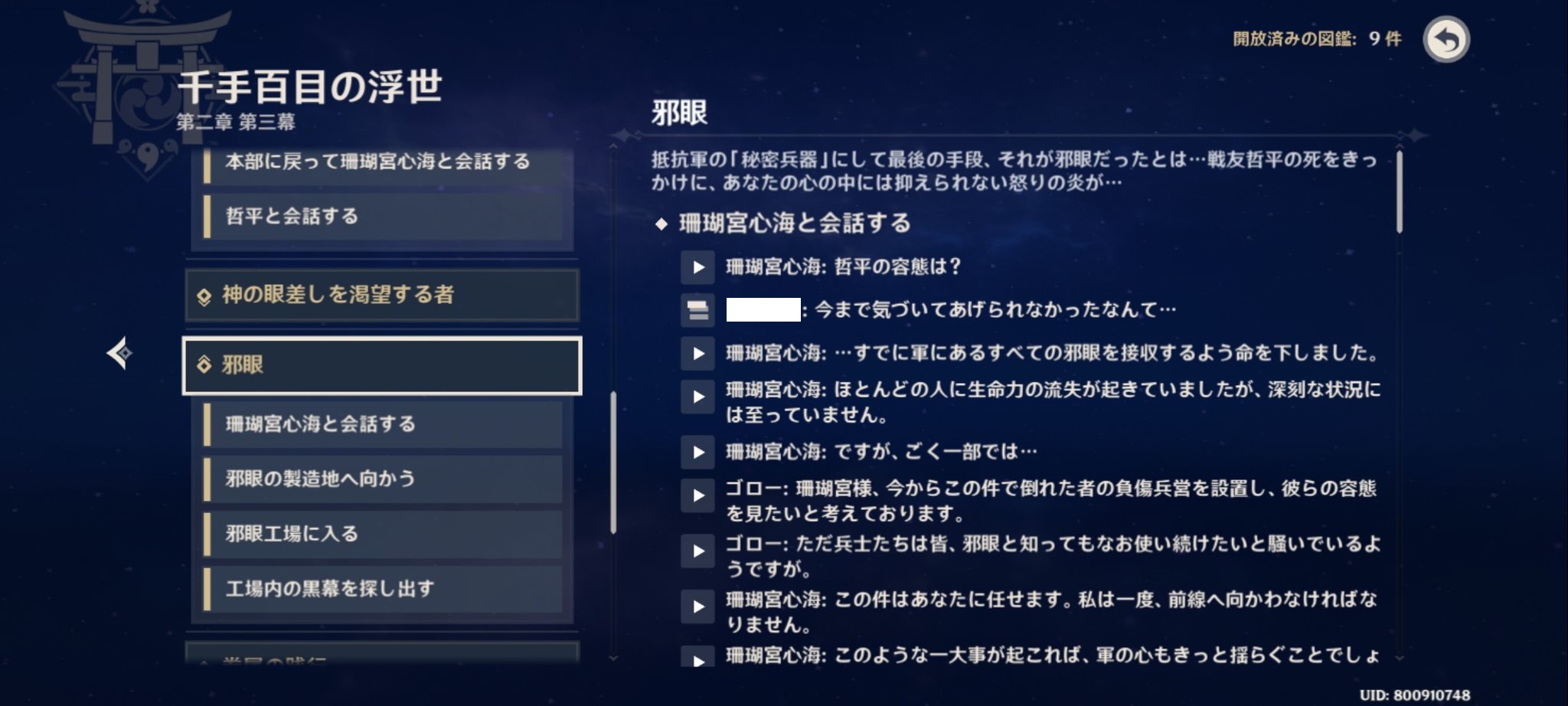
Task: Select 本部に戻って珊瑚宮心海と会話する step
Action: pos(383,162)
